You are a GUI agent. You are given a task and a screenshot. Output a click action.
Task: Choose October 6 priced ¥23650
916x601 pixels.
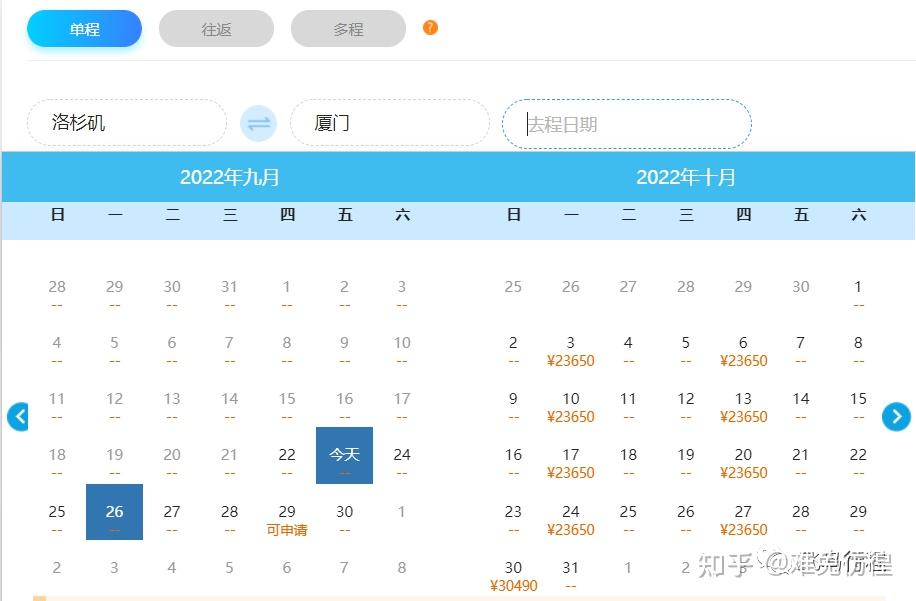click(743, 350)
